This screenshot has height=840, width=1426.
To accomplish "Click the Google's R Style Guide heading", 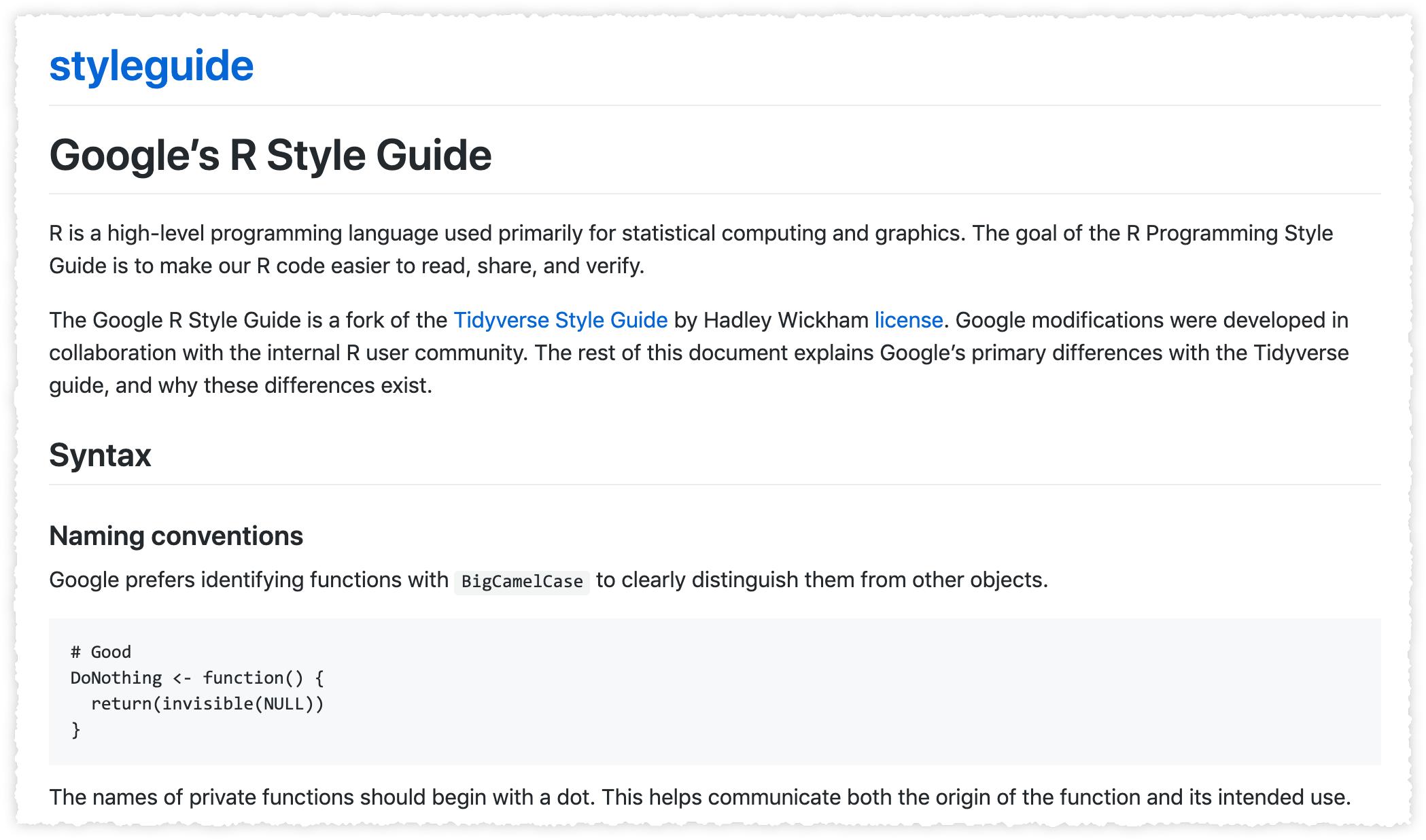I will coord(270,155).
